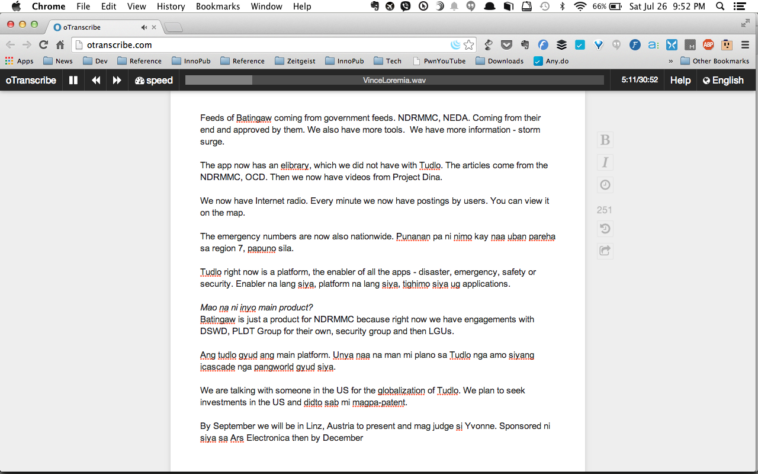Open the Zeitgeist bookmarks folder

[x=295, y=61]
